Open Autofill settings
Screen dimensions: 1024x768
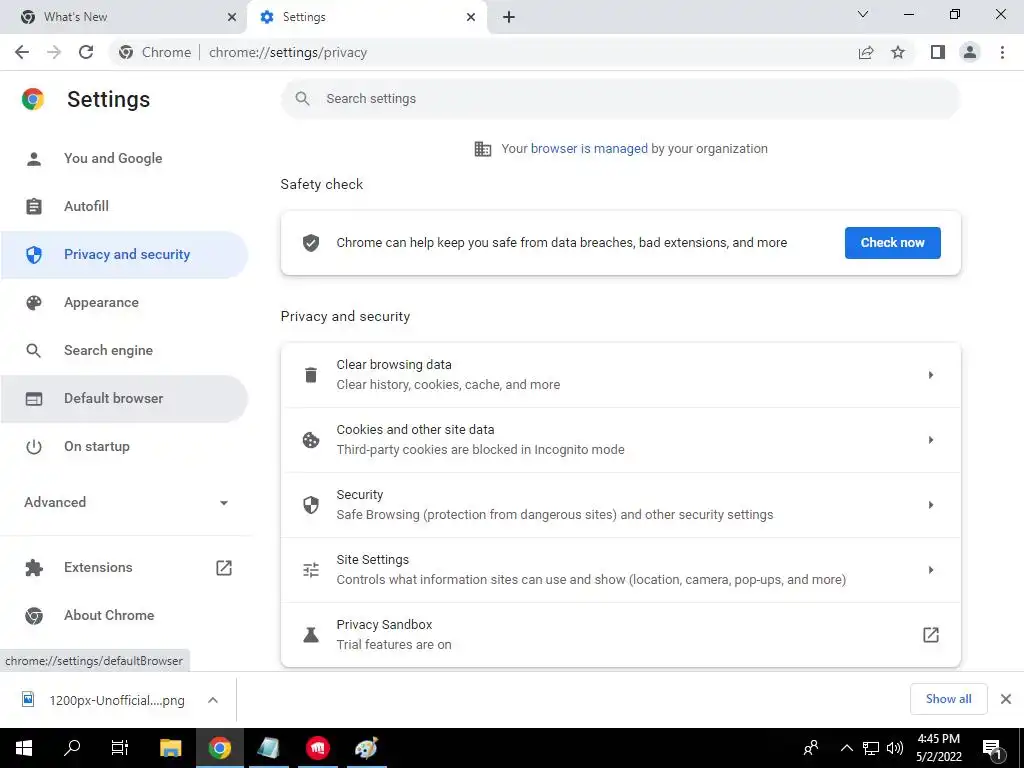click(x=124, y=206)
